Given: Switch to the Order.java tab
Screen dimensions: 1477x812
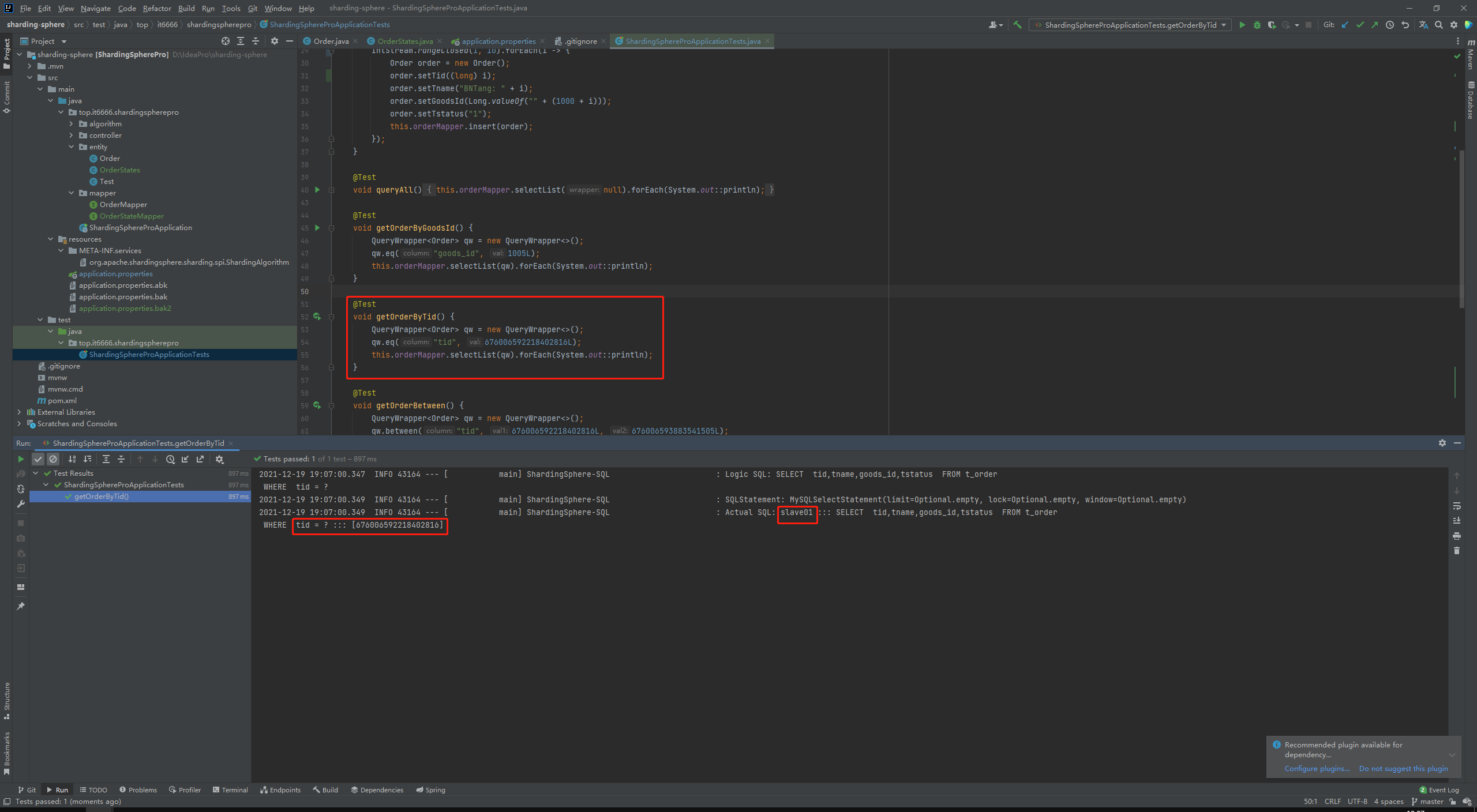Looking at the screenshot, I should (x=331, y=41).
